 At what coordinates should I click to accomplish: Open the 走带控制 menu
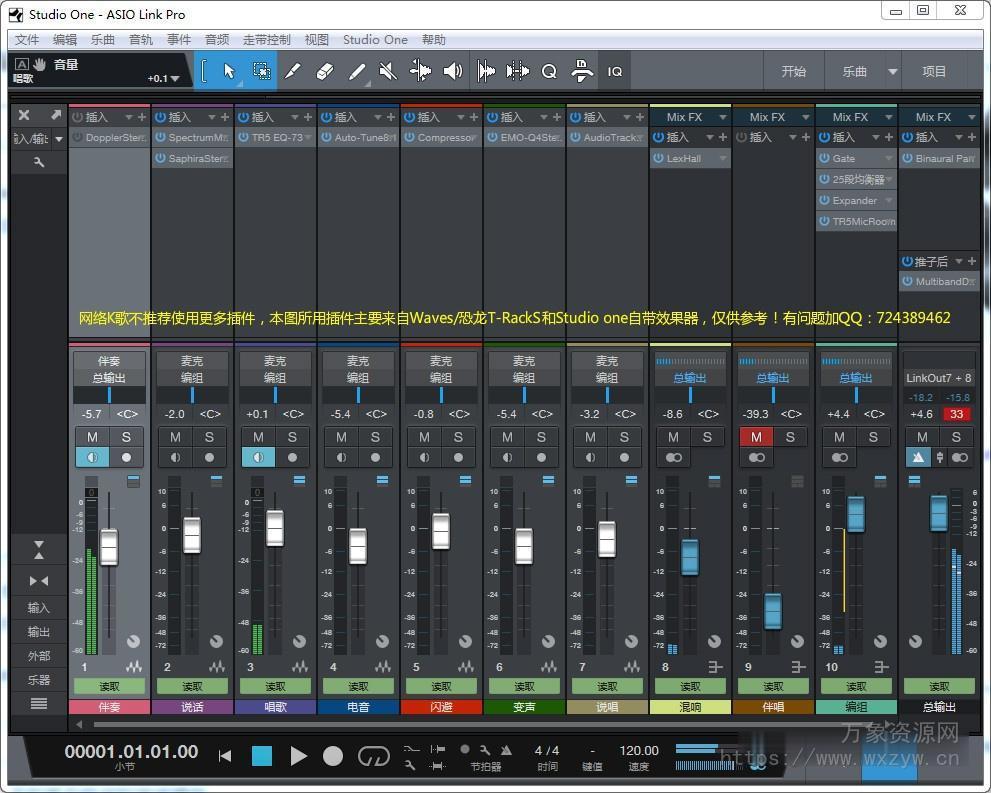267,40
